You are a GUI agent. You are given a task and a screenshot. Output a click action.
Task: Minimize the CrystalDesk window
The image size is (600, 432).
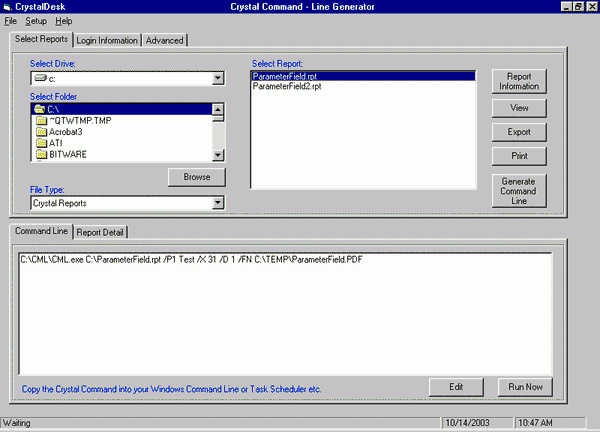[x=566, y=7]
